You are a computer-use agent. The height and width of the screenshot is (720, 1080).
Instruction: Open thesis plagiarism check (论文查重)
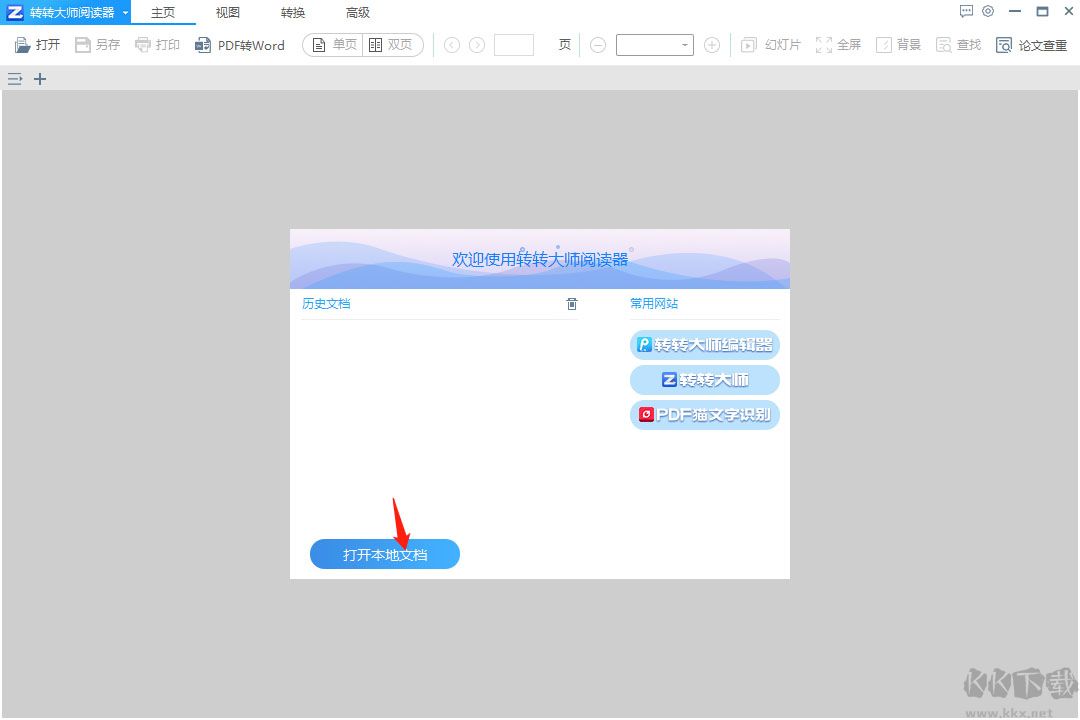click(1031, 45)
